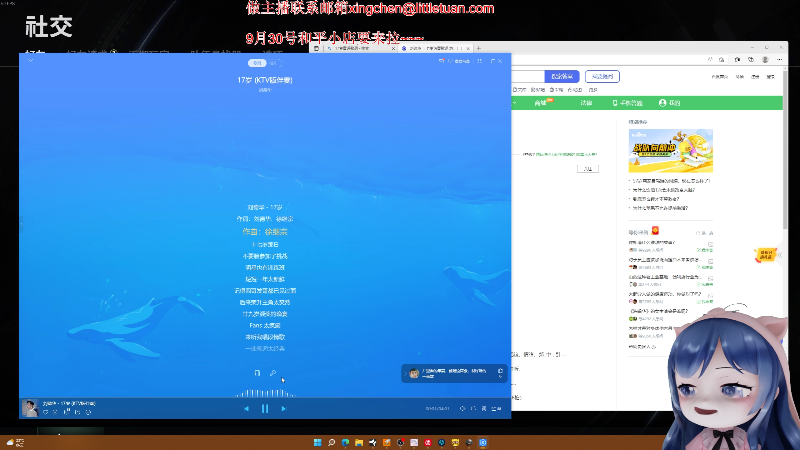The image size is (800, 450).
Task: Click the floating orange badge on page edge
Action: coord(765,255)
